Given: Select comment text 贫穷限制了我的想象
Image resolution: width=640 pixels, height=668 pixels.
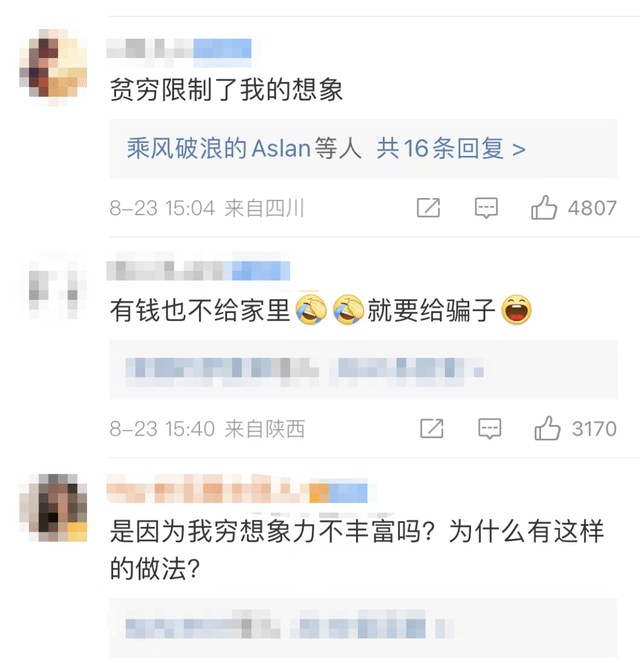Looking at the screenshot, I should pyautogui.click(x=226, y=90).
